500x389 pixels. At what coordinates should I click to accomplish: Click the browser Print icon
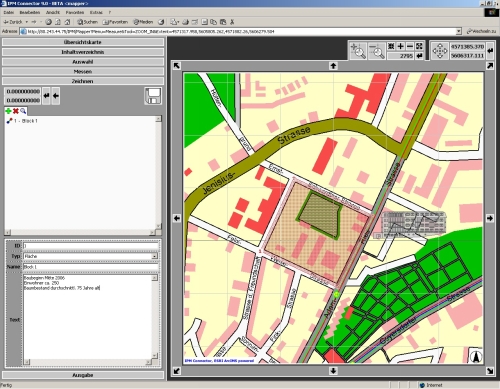pos(185,22)
